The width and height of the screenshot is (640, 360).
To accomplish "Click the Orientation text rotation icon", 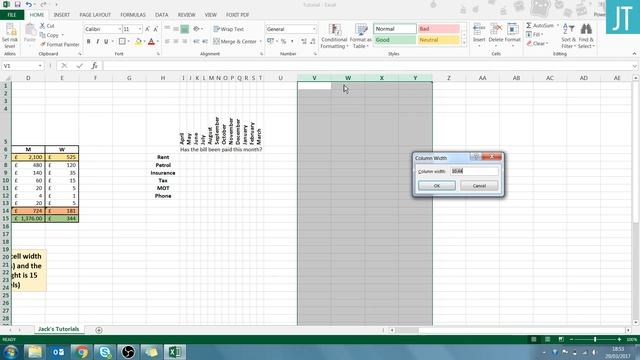I will click(196, 29).
